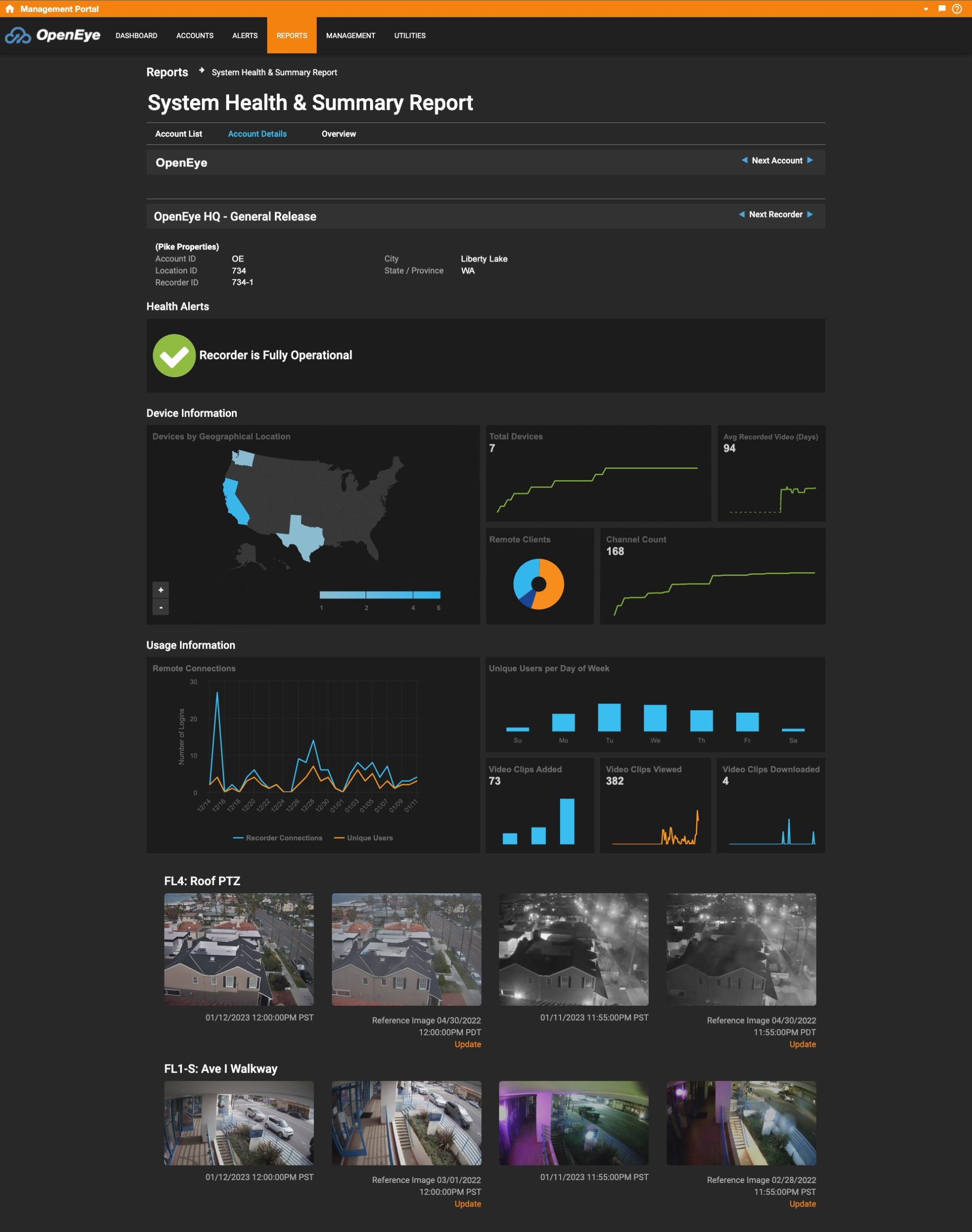
Task: Open the UTILITIES menu
Action: 409,35
